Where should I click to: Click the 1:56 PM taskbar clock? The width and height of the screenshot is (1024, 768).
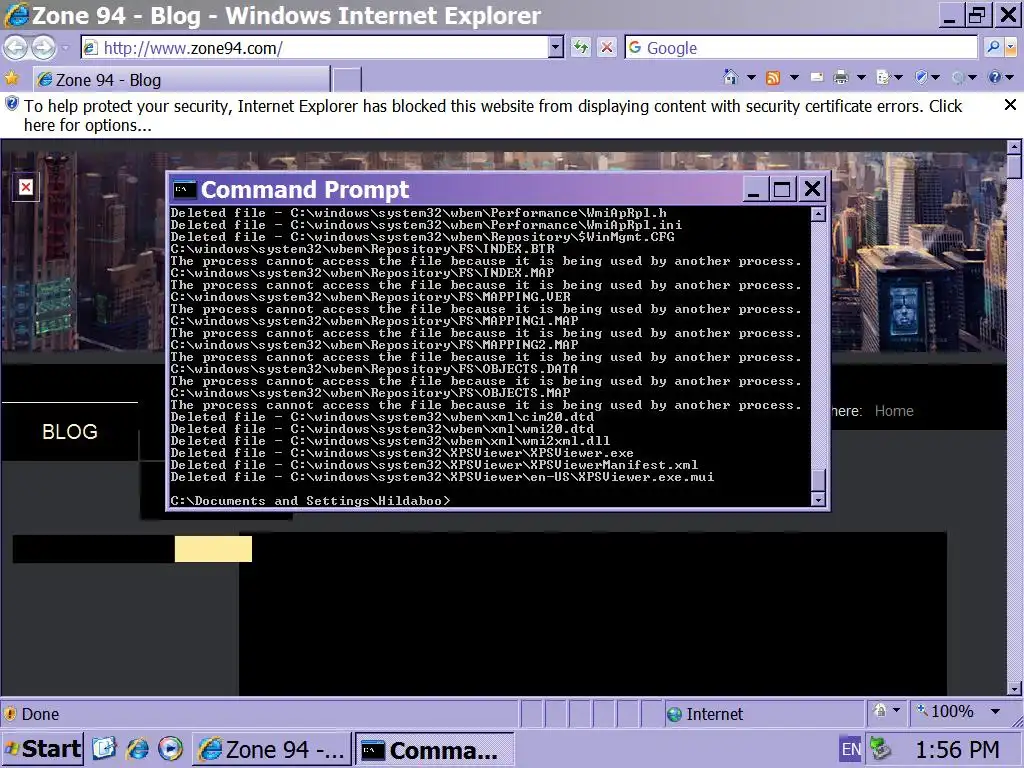(x=957, y=750)
